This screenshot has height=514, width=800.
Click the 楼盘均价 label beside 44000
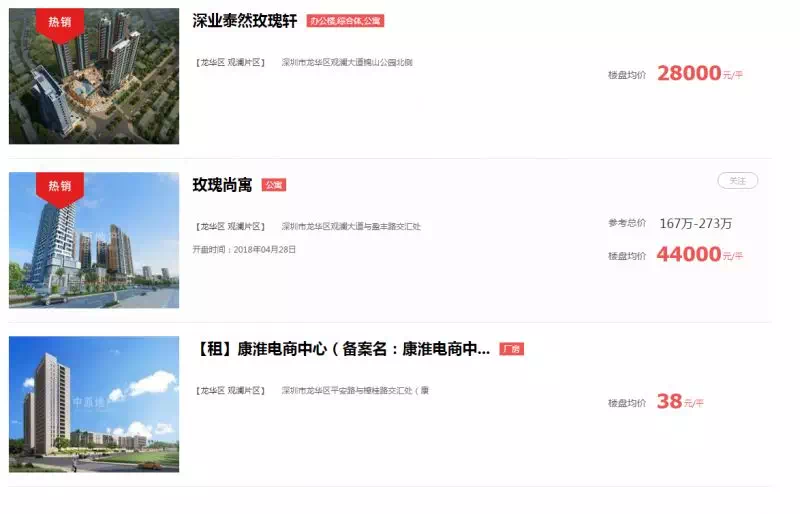pyautogui.click(x=627, y=256)
